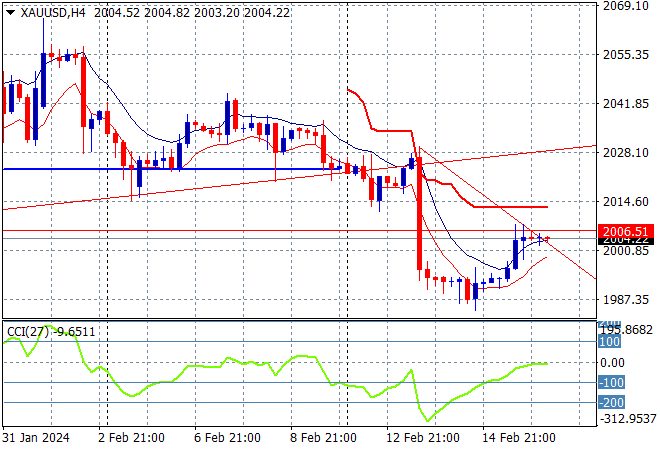Click the CCI 100 level tag
660x450 pixels.
point(609,341)
